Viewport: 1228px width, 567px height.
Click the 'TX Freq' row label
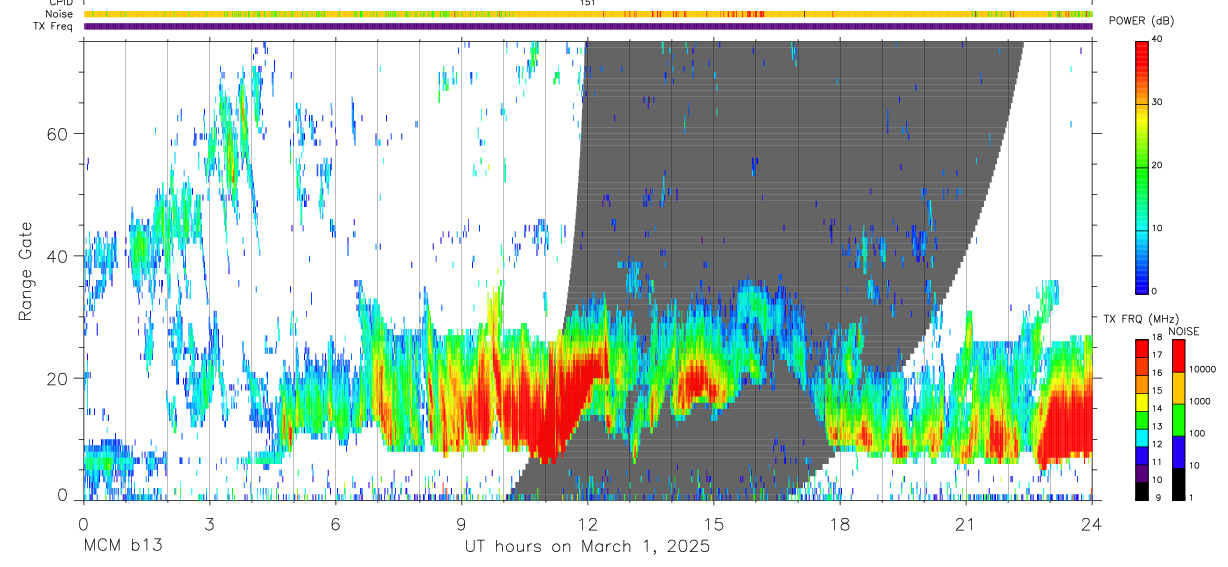(x=54, y=26)
